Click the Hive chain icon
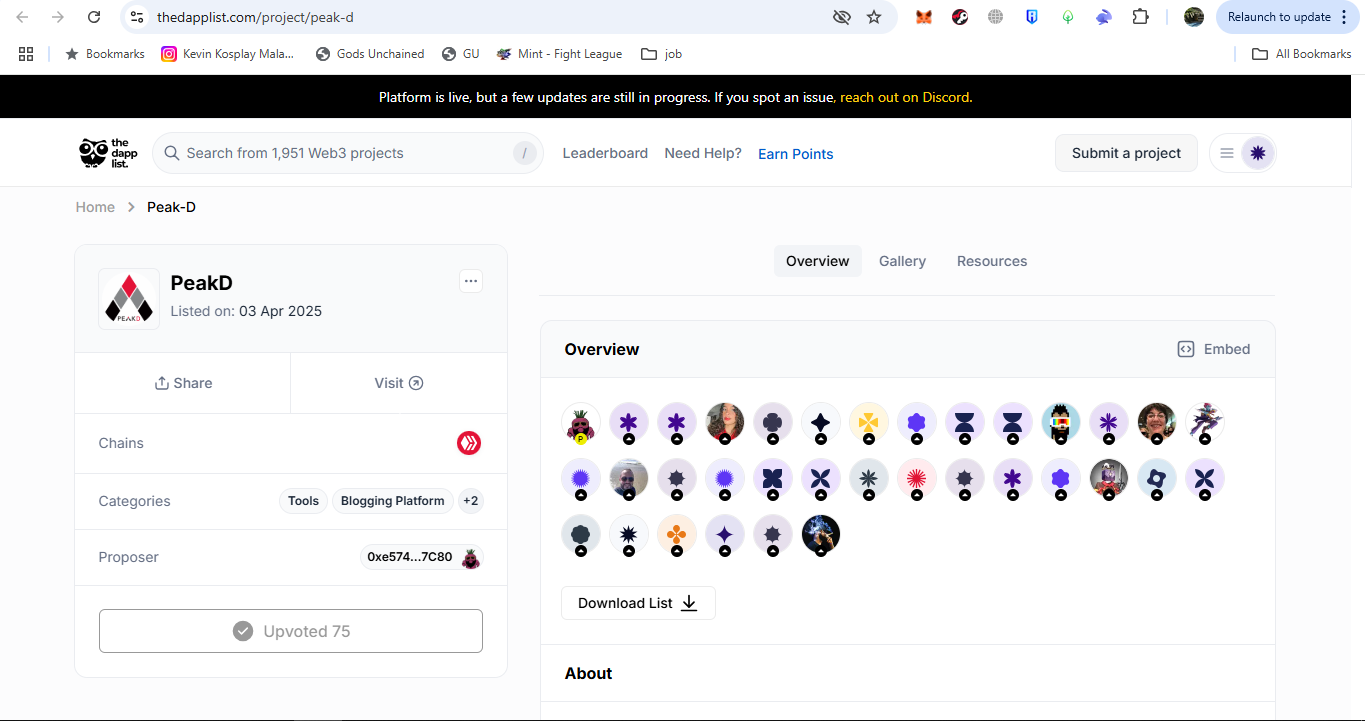 tap(469, 443)
